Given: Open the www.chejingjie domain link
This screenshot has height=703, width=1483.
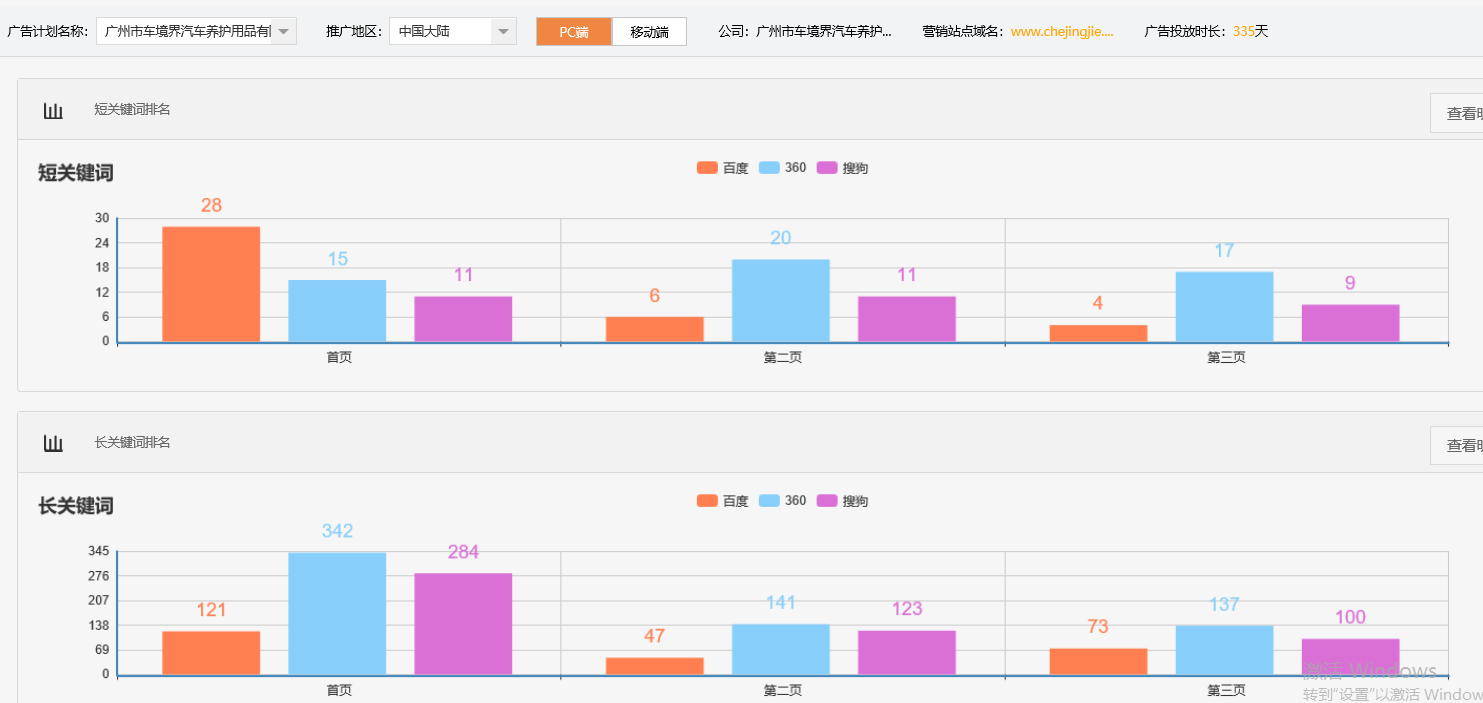Looking at the screenshot, I should point(1063,31).
